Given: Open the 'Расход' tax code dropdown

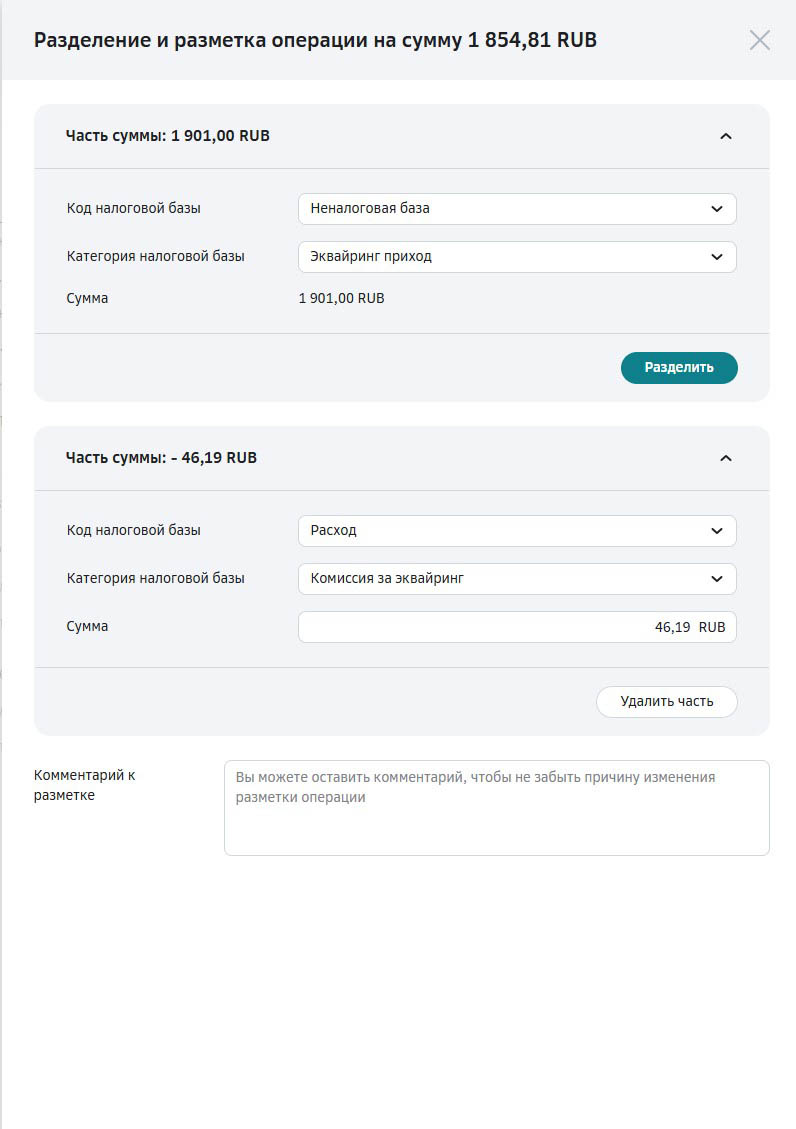Looking at the screenshot, I should 517,531.
